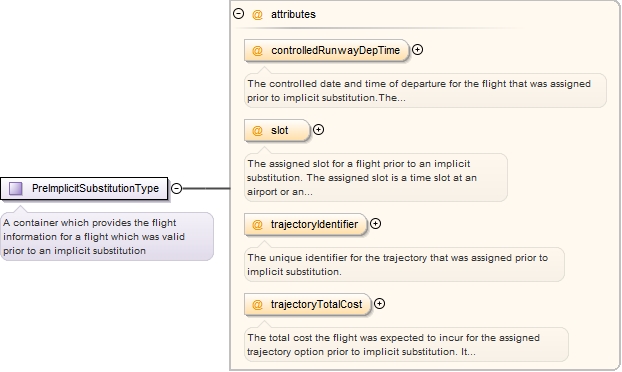Click the @ icon beside attributes header
This screenshot has width=622, height=372.
point(257,15)
